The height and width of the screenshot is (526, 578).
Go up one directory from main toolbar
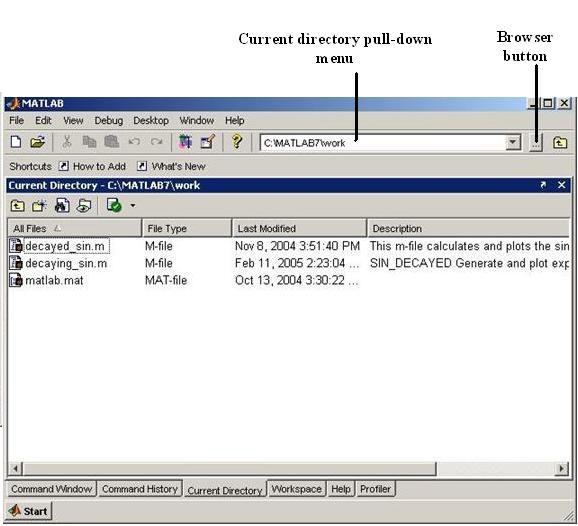pyautogui.click(x=560, y=142)
